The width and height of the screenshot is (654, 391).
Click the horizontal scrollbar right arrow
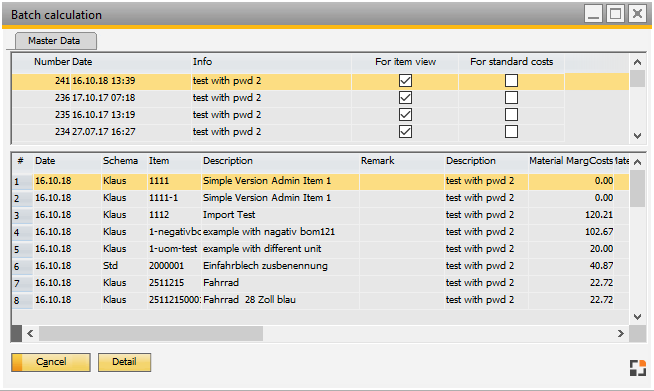621,333
